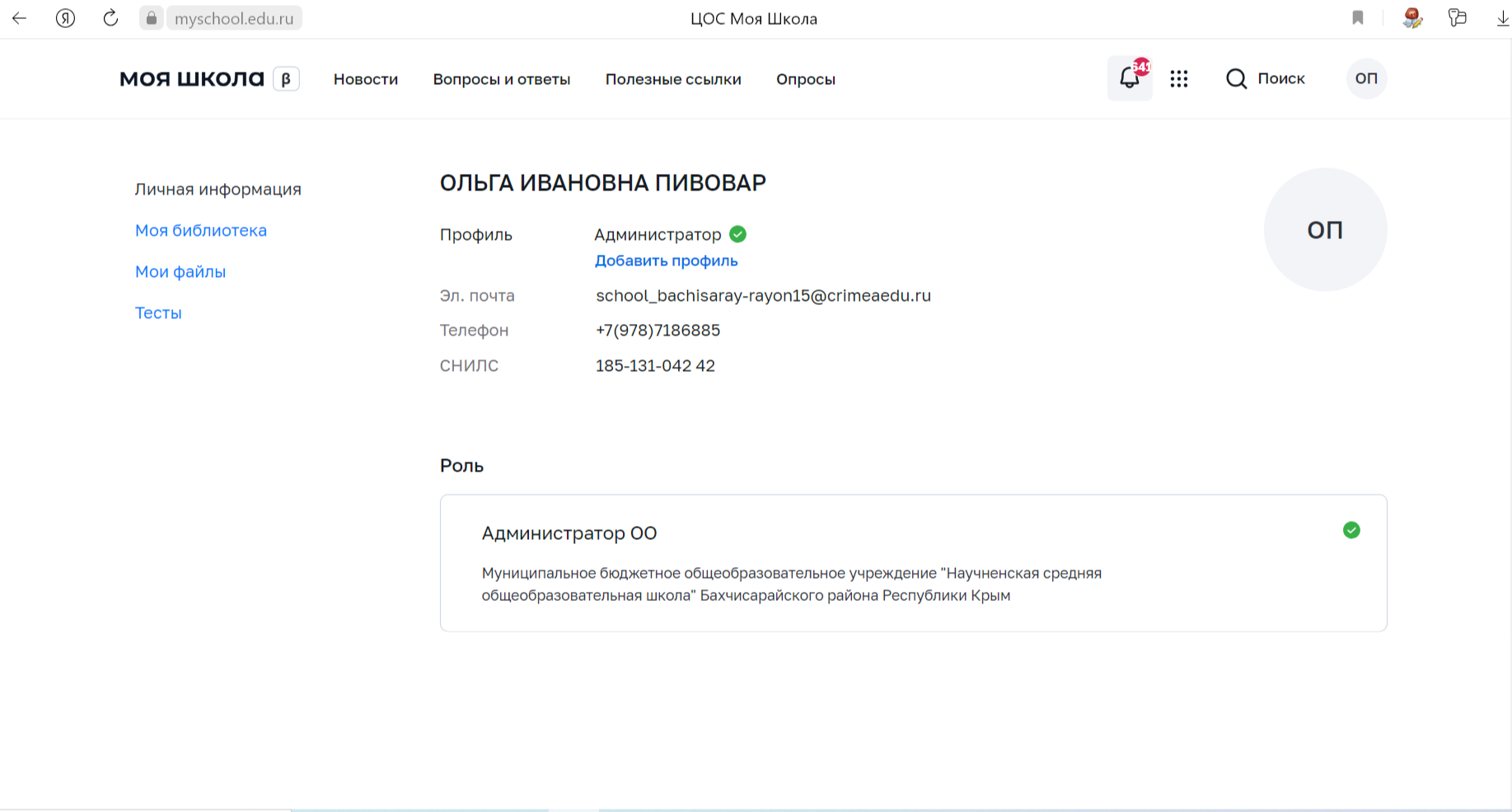Select the Администратор ОО role card
Image resolution: width=1512 pixels, height=812 pixels.
click(912, 563)
